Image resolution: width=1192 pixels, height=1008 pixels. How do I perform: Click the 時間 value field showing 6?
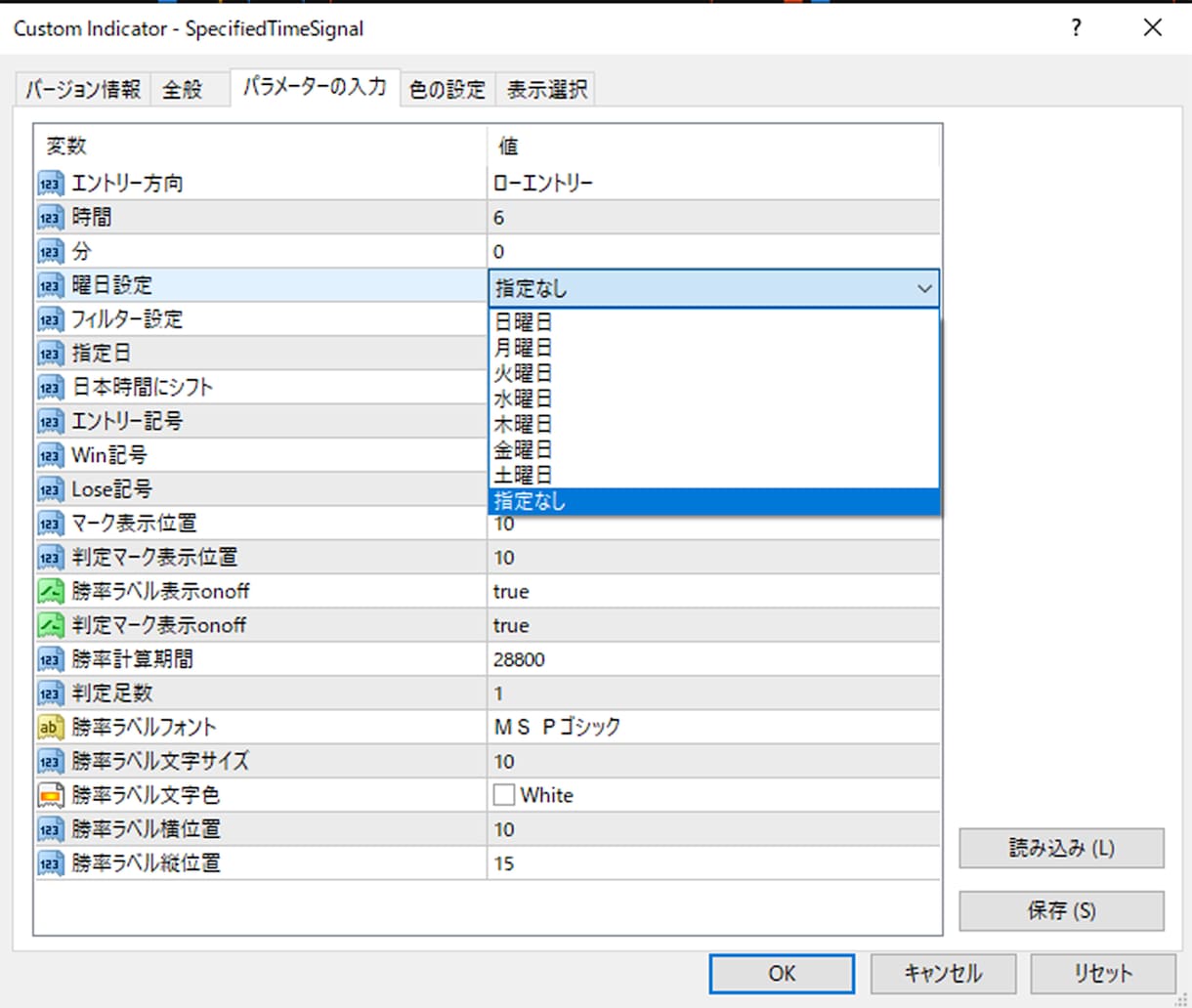click(x=713, y=218)
